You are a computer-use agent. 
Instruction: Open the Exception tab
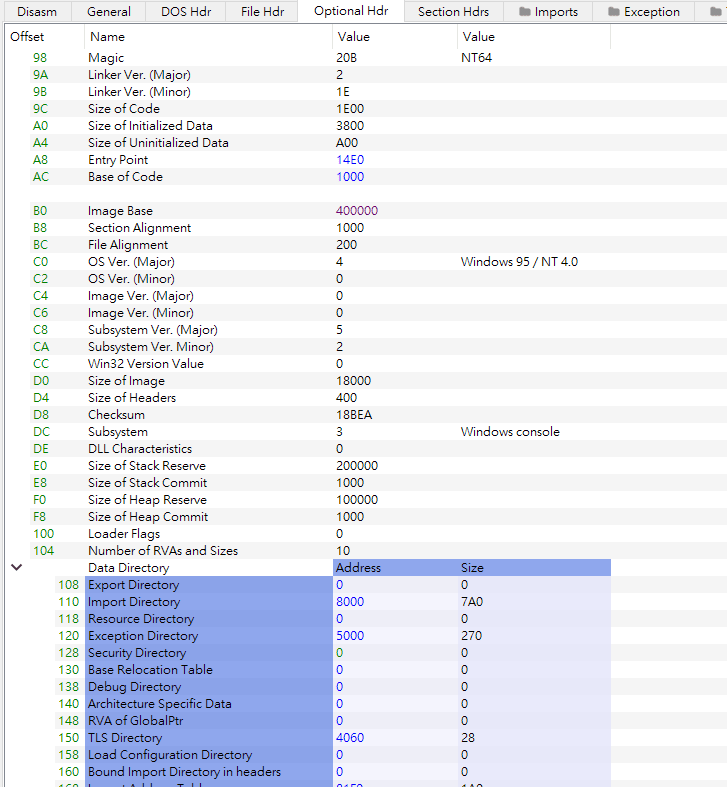click(x=644, y=12)
